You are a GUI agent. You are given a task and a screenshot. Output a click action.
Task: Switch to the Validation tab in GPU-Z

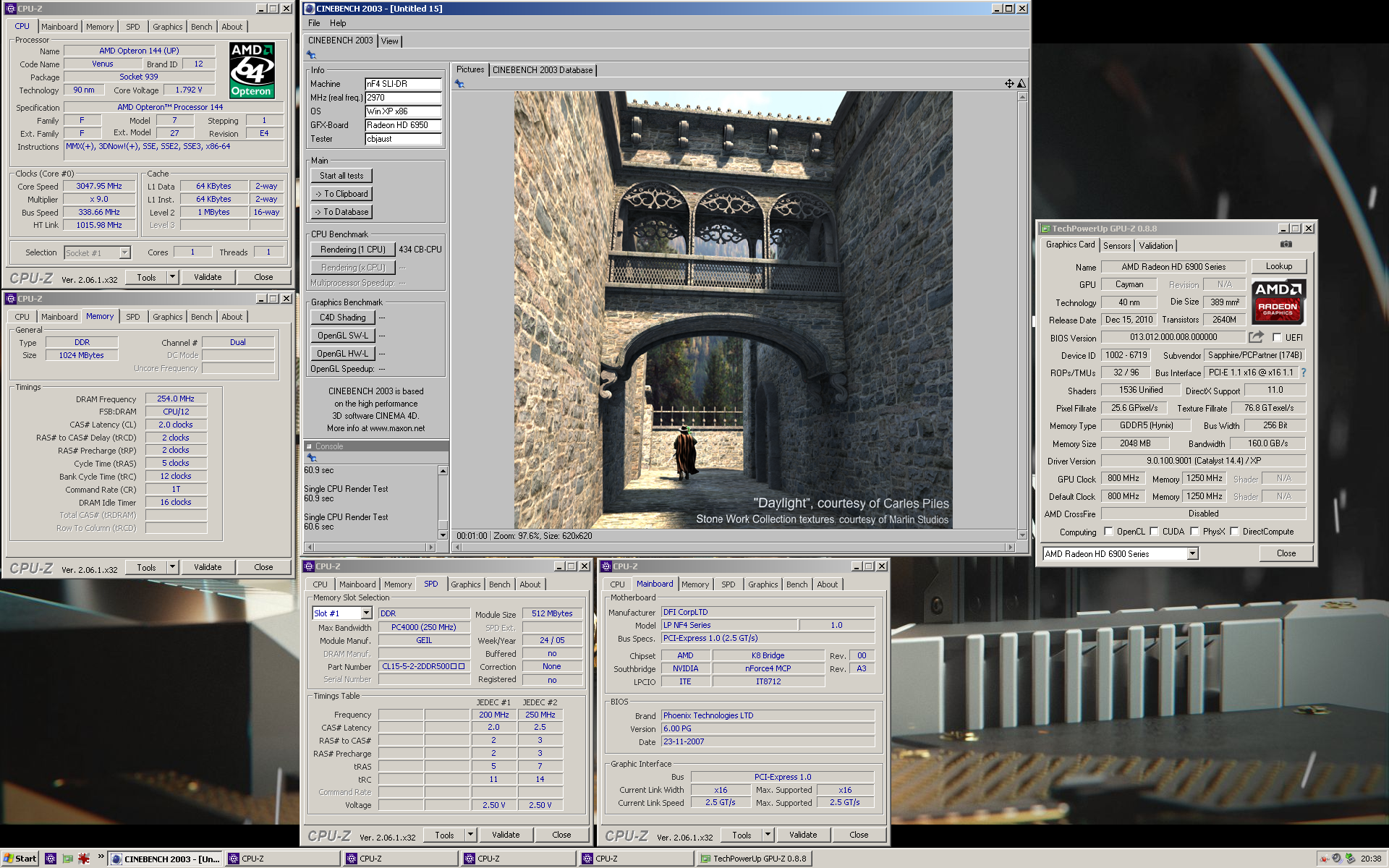[x=1156, y=246]
